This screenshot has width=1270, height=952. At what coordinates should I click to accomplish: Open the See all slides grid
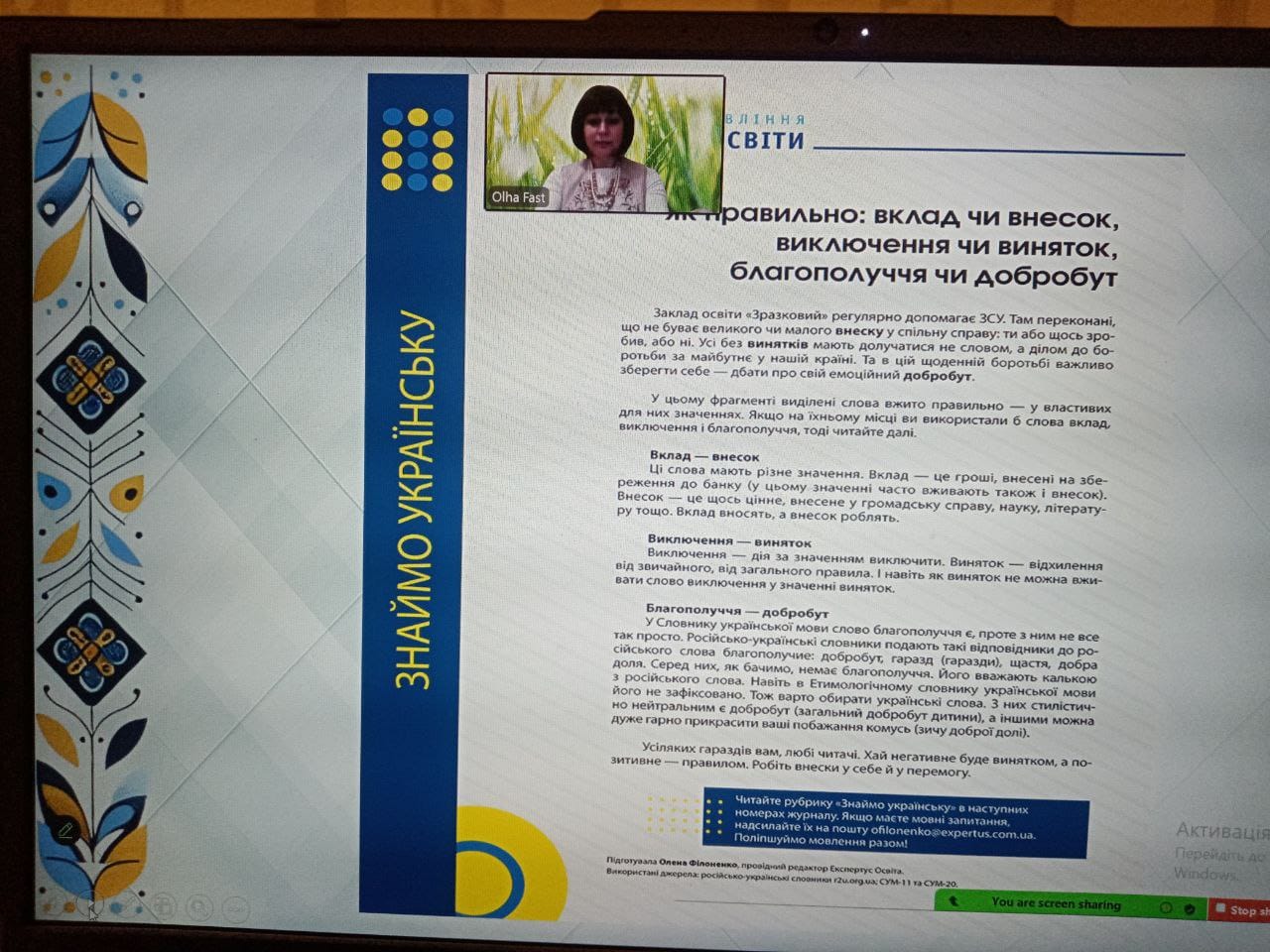pos(164,905)
